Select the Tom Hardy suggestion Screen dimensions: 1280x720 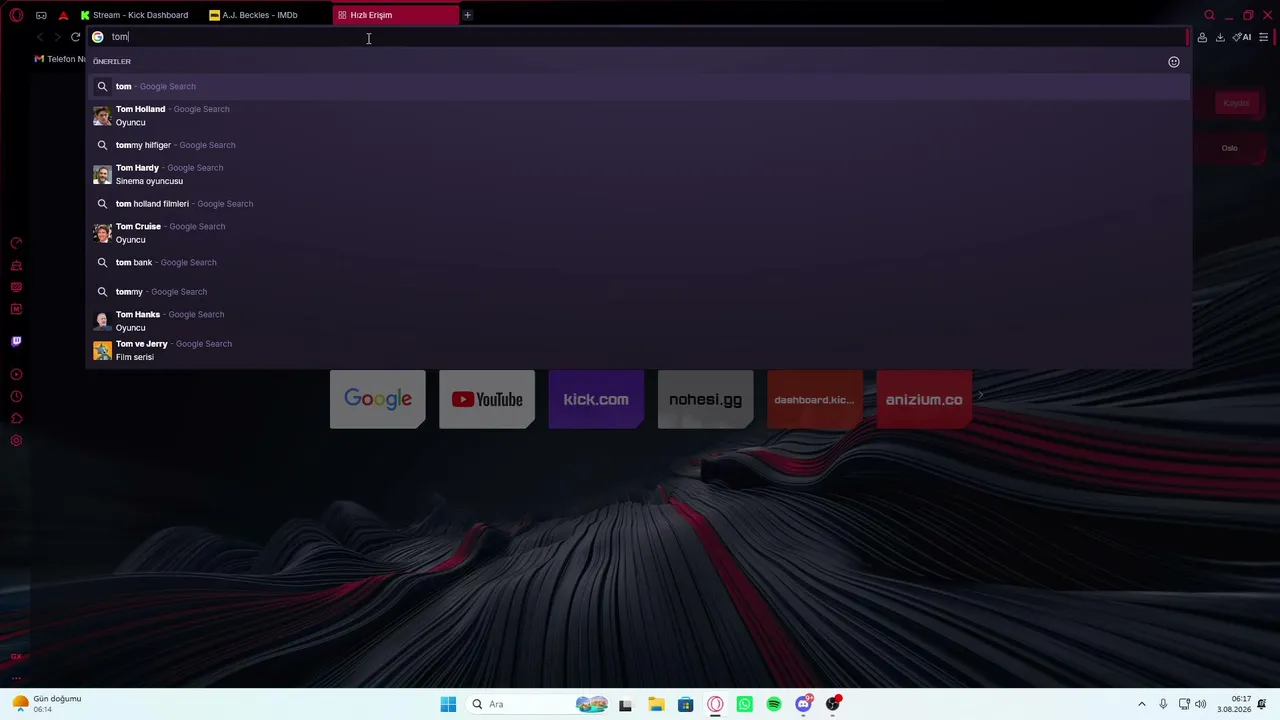pyautogui.click(x=638, y=174)
